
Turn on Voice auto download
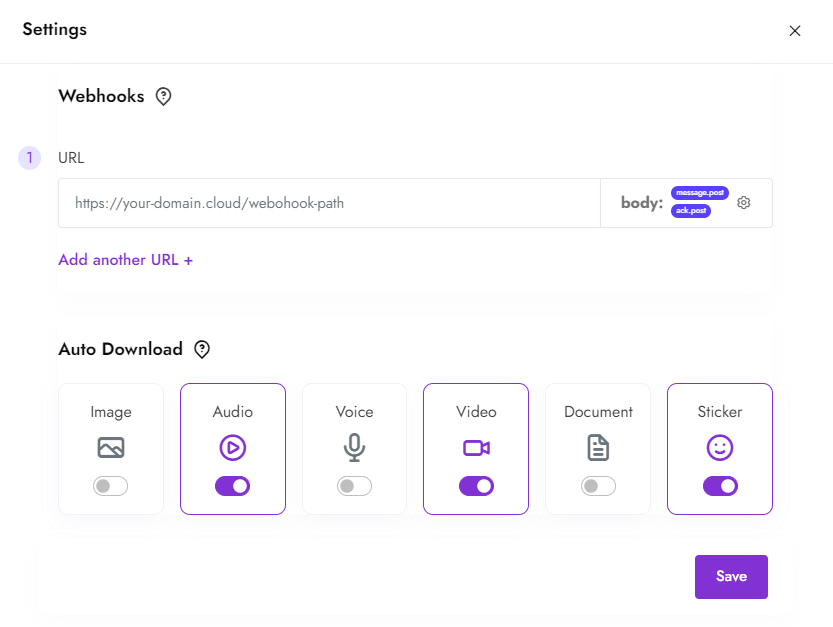tap(354, 486)
